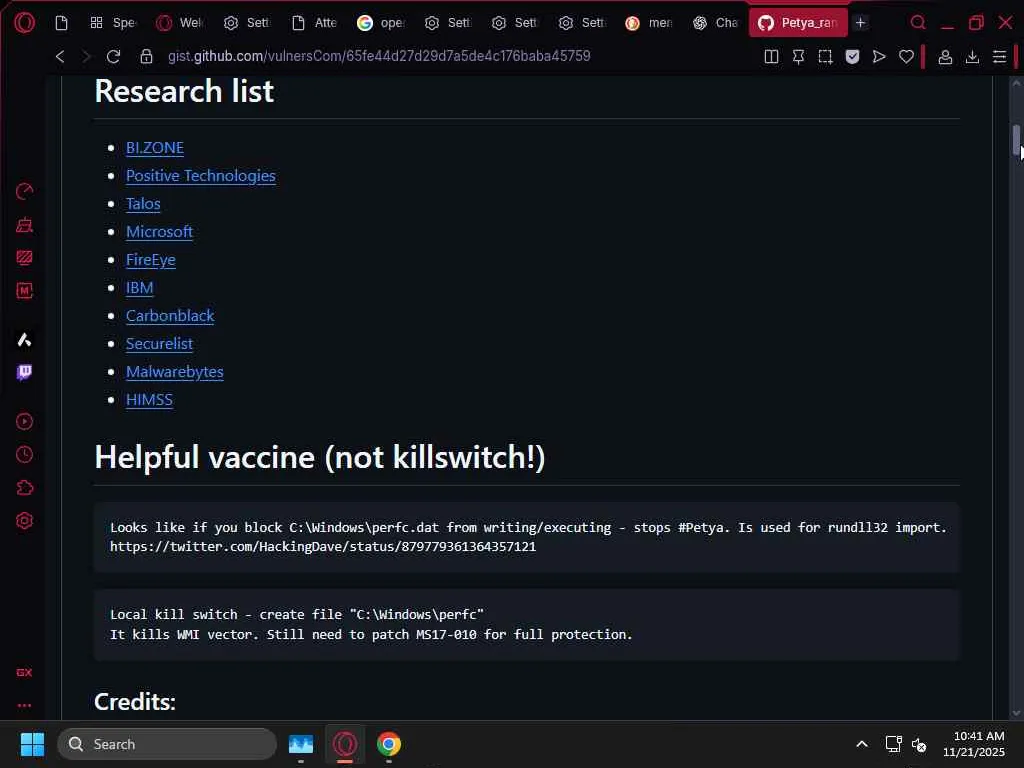Image resolution: width=1024 pixels, height=768 pixels.
Task: Open the GX Mods sidebar icon
Action: pos(24,258)
